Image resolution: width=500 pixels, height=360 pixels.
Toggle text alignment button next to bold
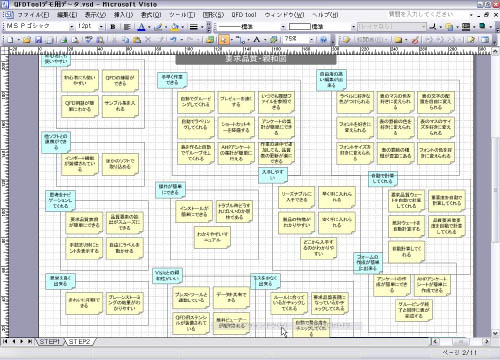point(127,27)
